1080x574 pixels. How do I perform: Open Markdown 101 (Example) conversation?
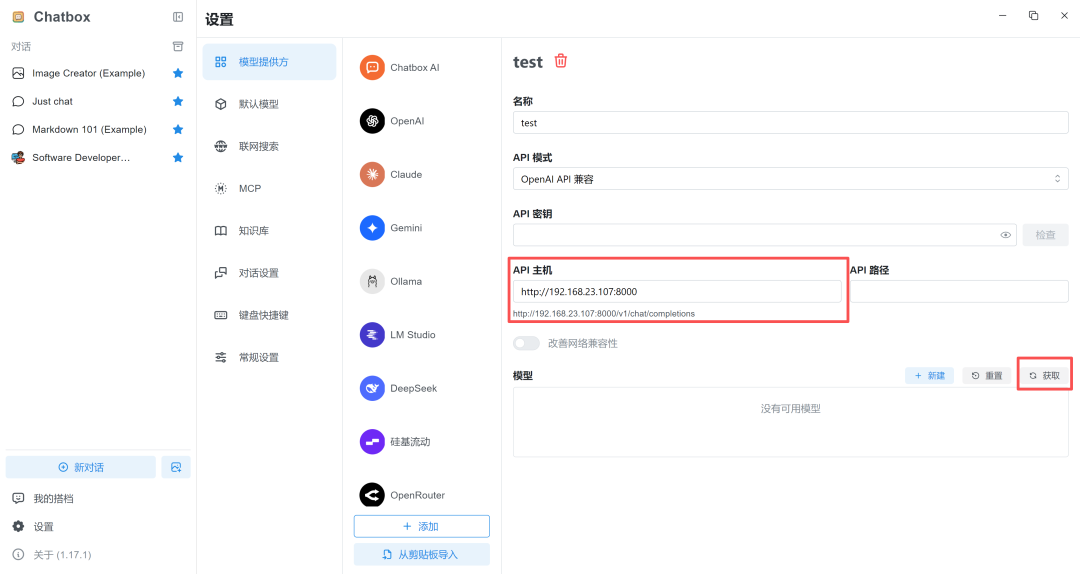(88, 130)
